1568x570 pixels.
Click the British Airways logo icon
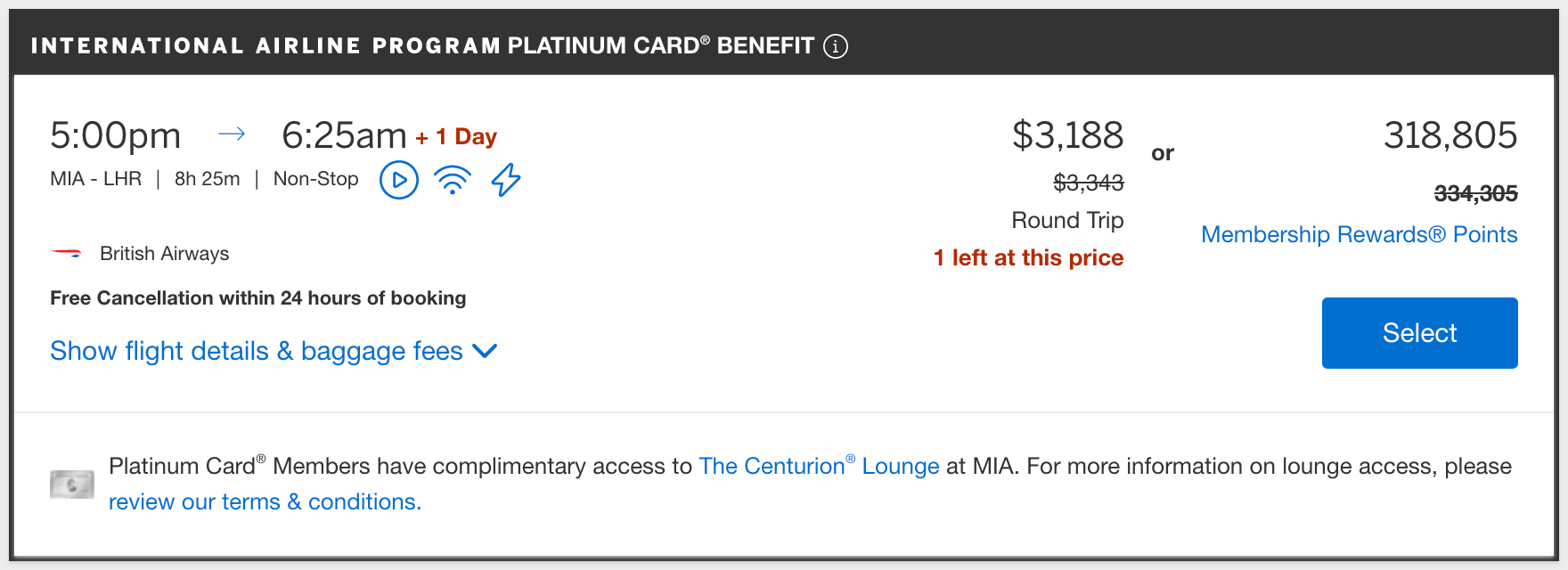click(67, 254)
